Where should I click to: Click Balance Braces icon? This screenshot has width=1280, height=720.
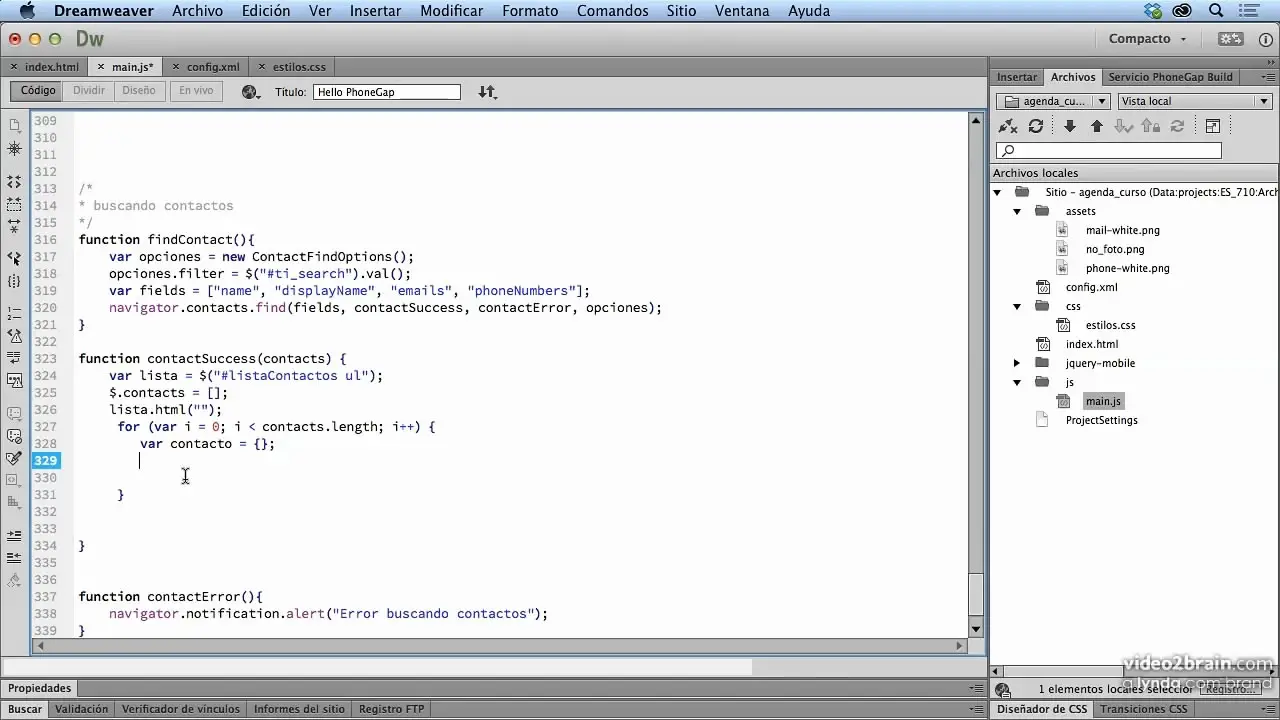click(x=14, y=282)
